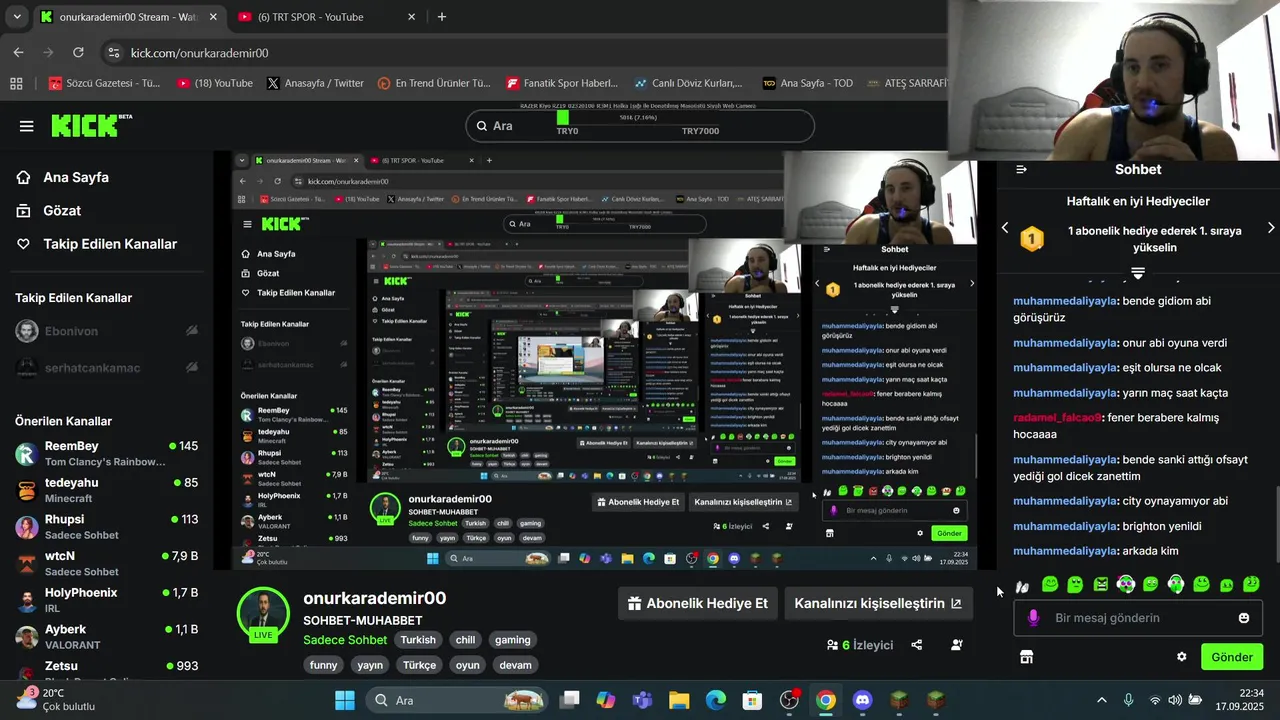Select the gaming tag

click(x=513, y=640)
